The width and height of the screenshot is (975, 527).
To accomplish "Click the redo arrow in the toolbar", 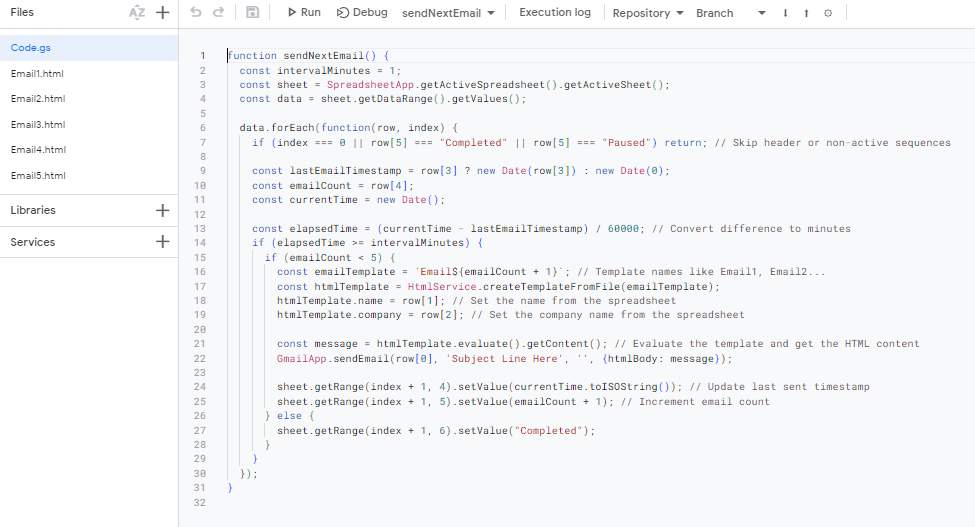I will coord(221,13).
